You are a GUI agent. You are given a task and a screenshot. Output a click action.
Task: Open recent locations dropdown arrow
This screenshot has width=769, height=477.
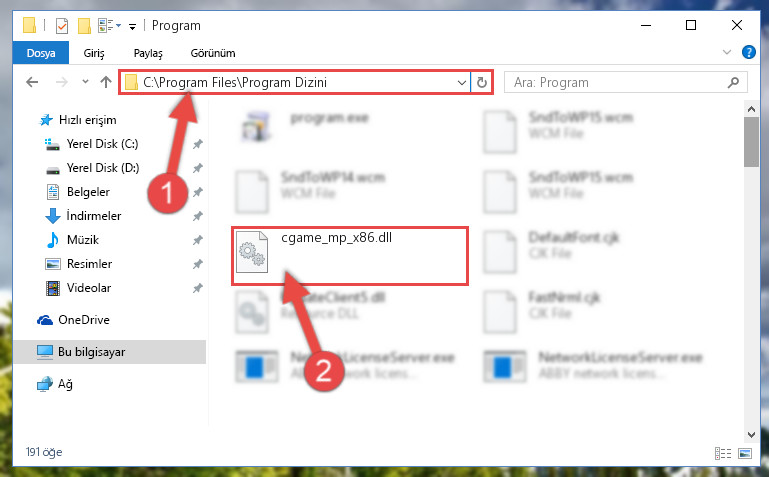pyautogui.click(x=85, y=82)
